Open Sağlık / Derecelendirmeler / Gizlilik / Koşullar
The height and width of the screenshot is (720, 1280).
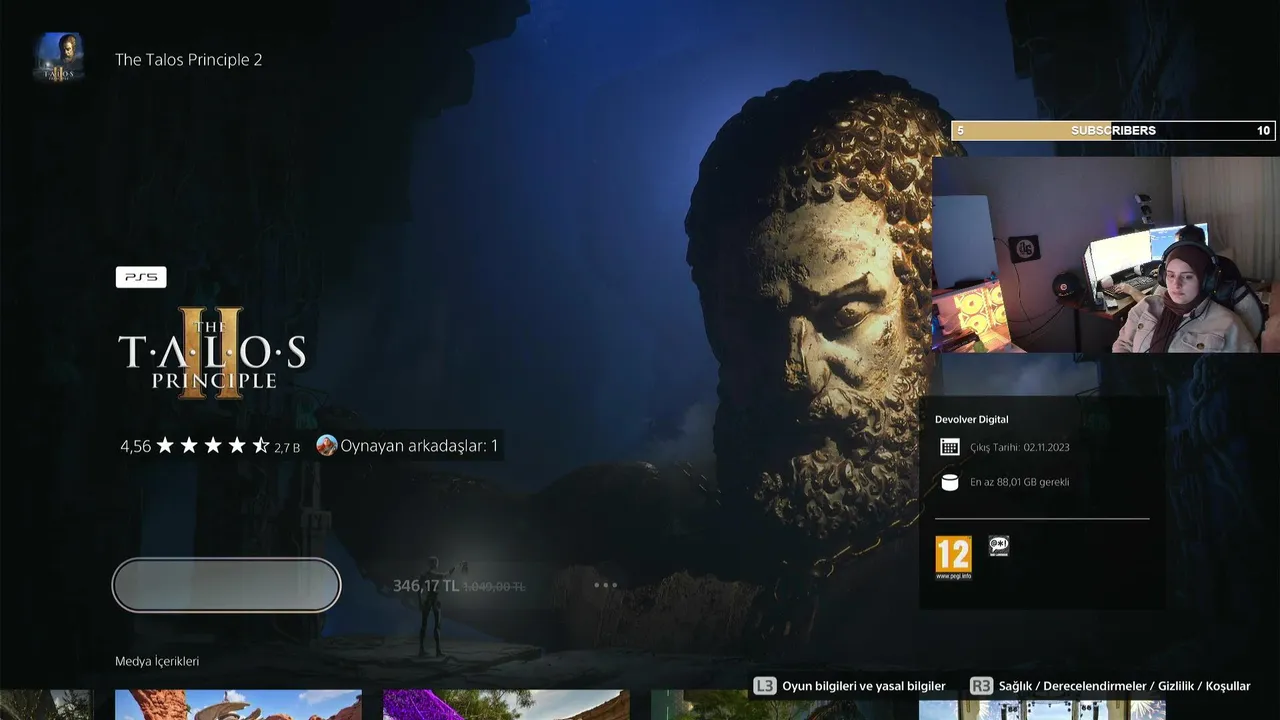click(1125, 686)
